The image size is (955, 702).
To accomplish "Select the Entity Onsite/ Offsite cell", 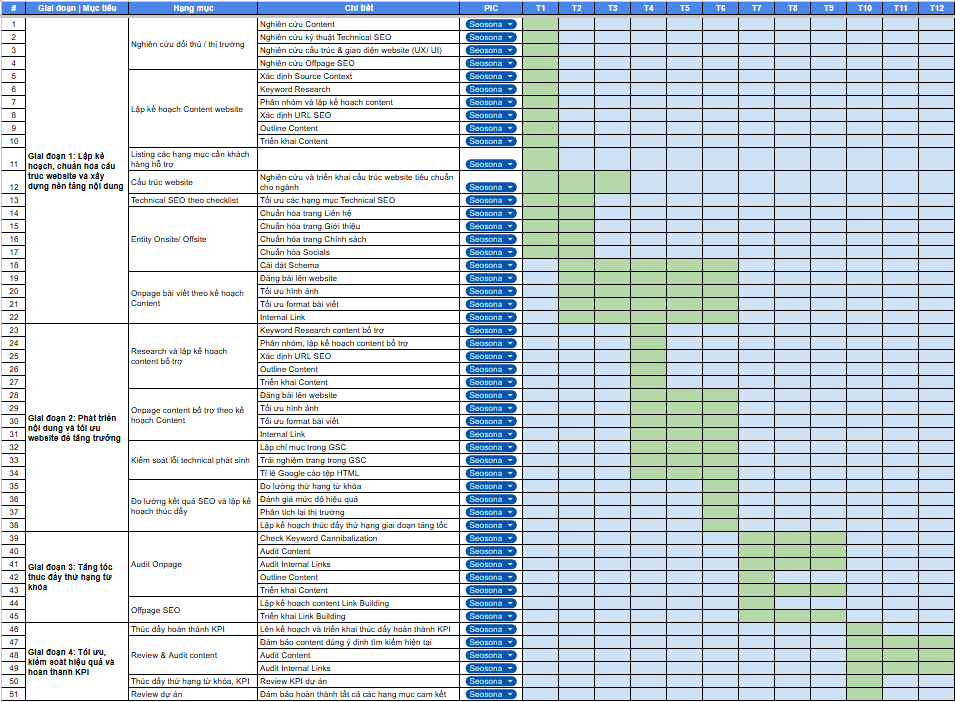I will click(193, 239).
